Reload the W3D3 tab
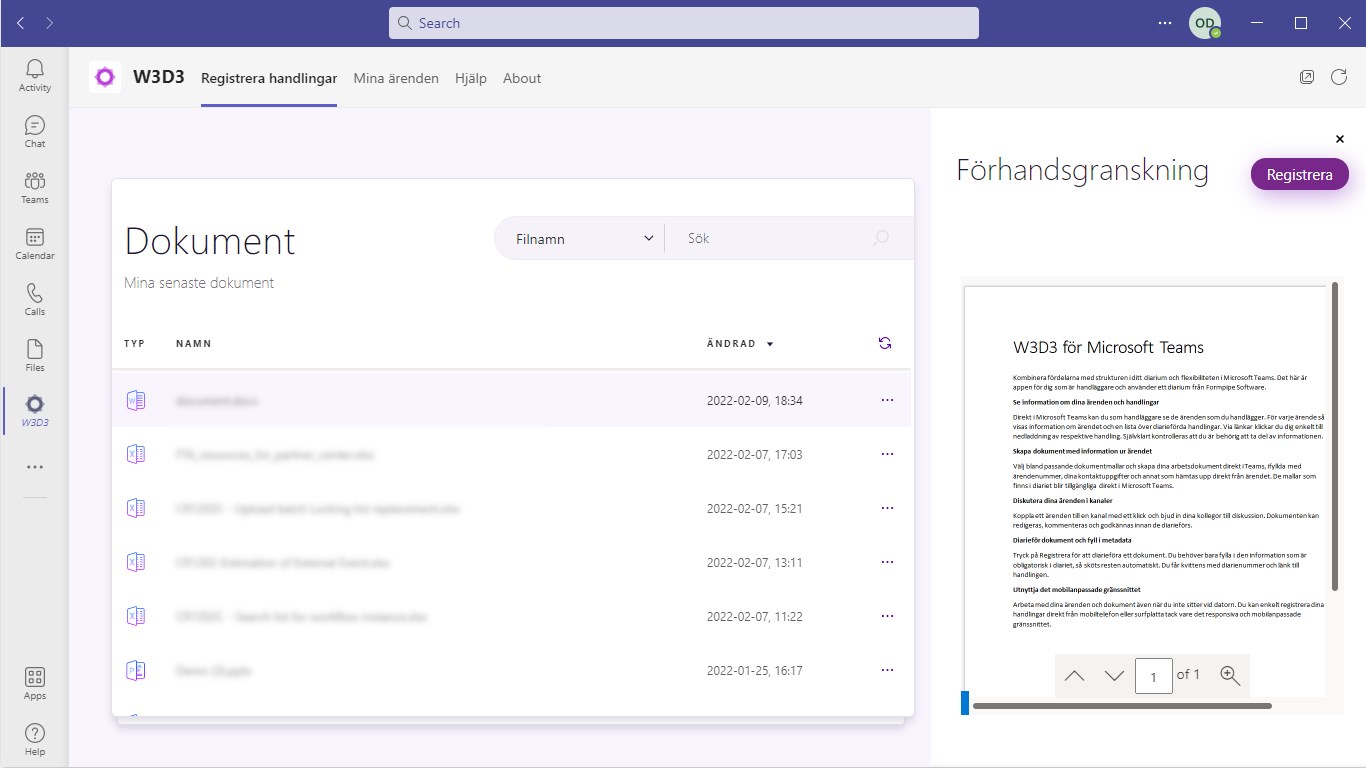 coord(1339,77)
